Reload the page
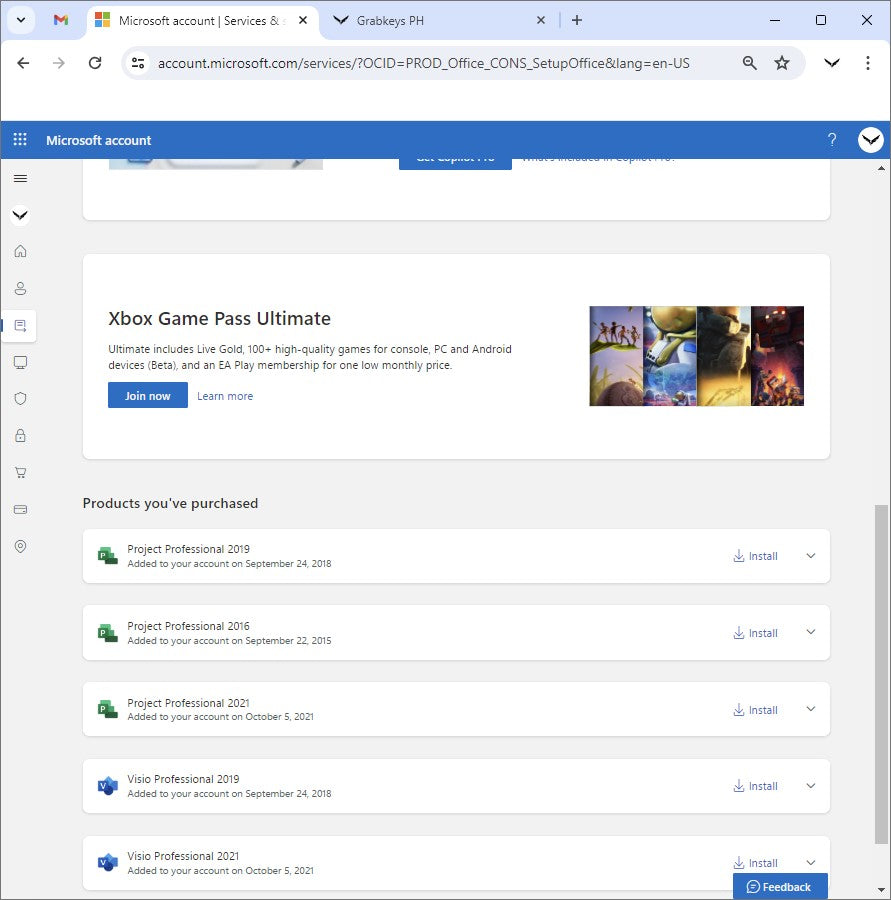 pos(95,63)
